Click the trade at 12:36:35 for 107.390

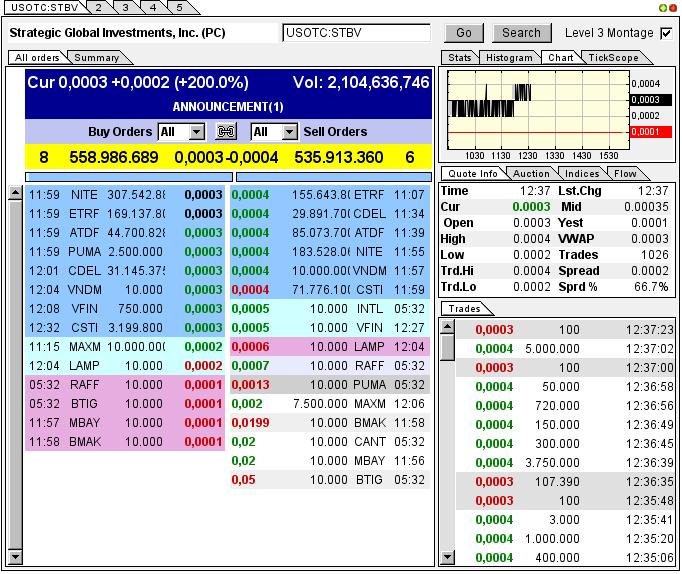[x=565, y=482]
